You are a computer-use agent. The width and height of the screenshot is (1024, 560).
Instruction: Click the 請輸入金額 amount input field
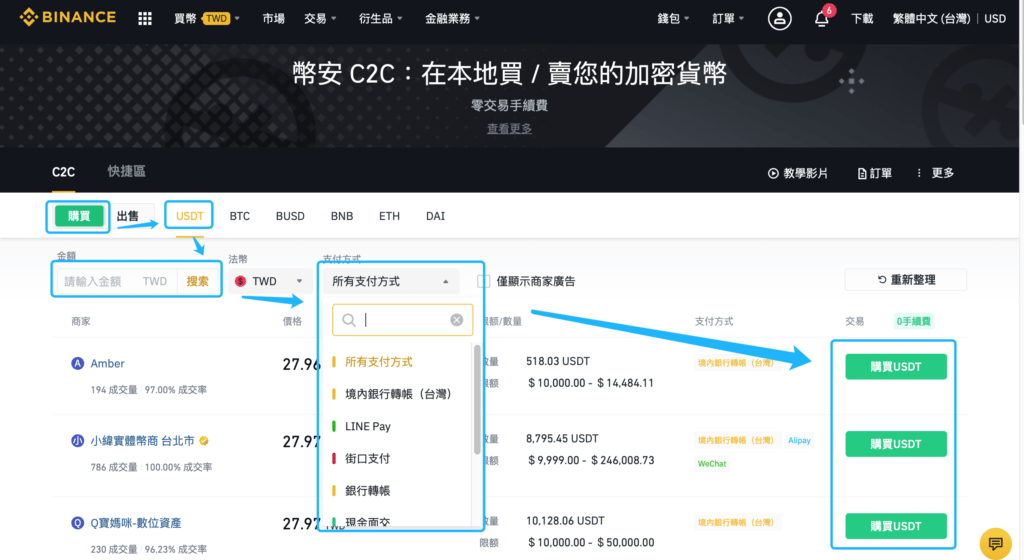[116, 281]
